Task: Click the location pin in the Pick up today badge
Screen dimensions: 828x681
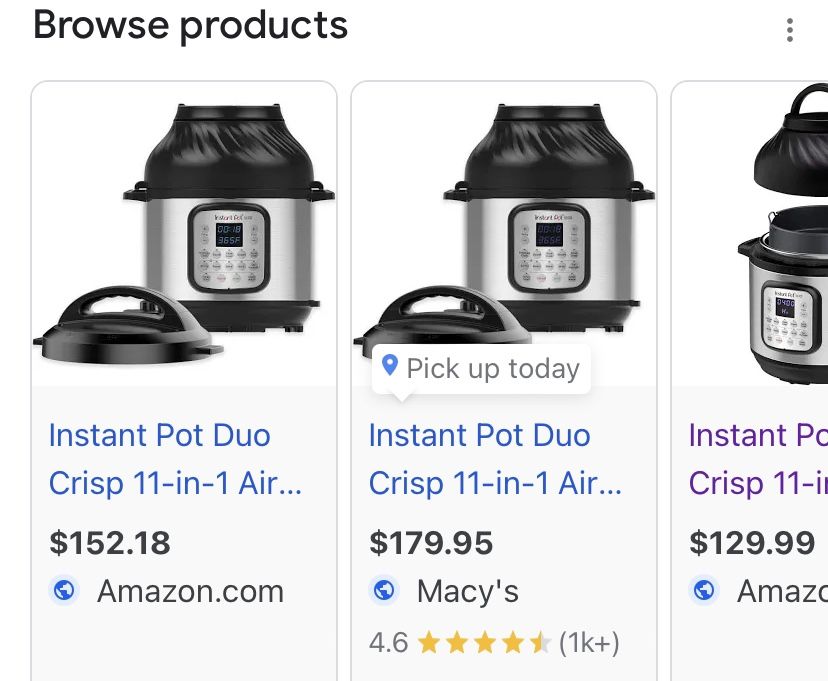Action: coord(391,368)
